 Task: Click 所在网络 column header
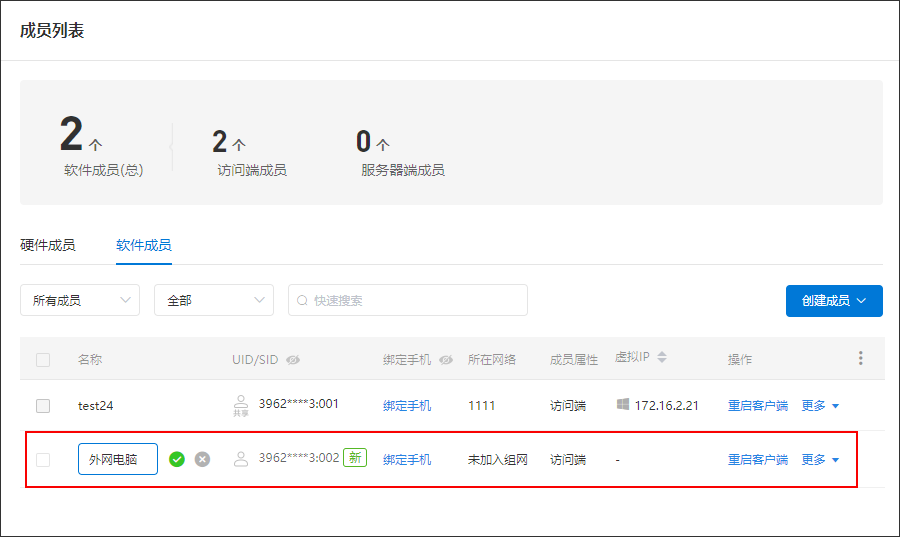click(492, 360)
